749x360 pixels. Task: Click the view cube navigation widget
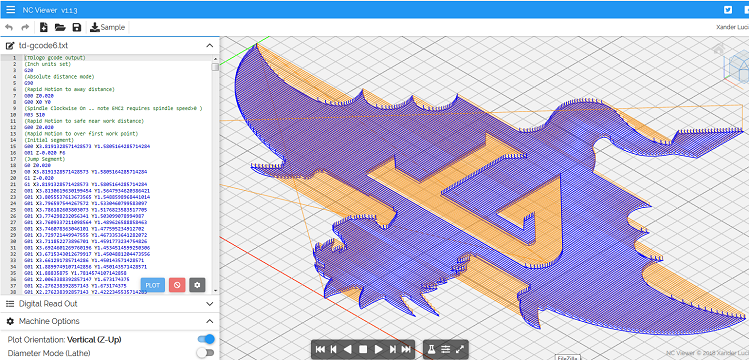(738, 67)
